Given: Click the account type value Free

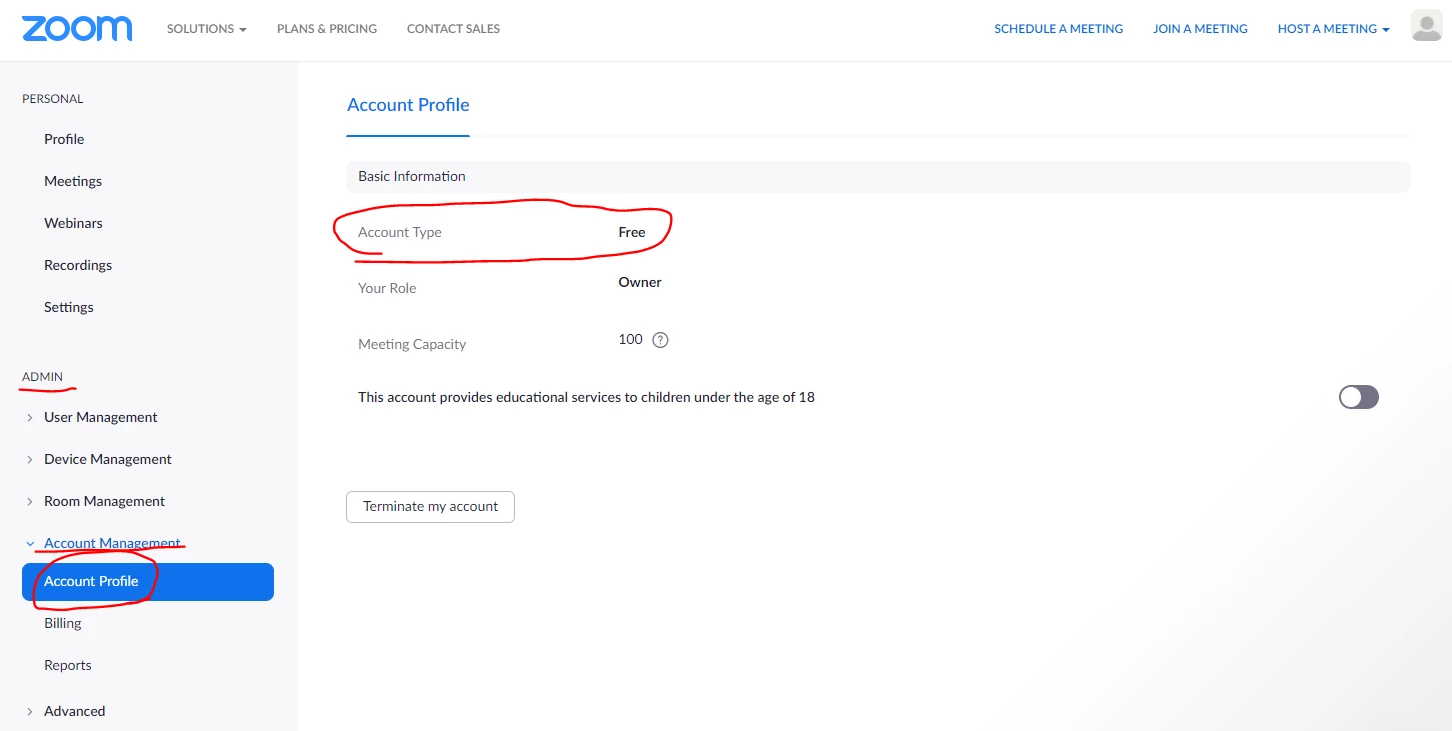Looking at the screenshot, I should (632, 232).
